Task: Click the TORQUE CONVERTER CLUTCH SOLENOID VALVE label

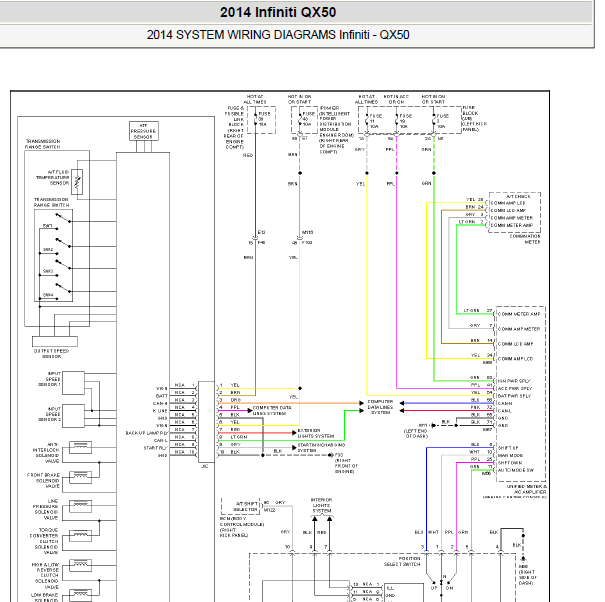Action: coord(44,541)
